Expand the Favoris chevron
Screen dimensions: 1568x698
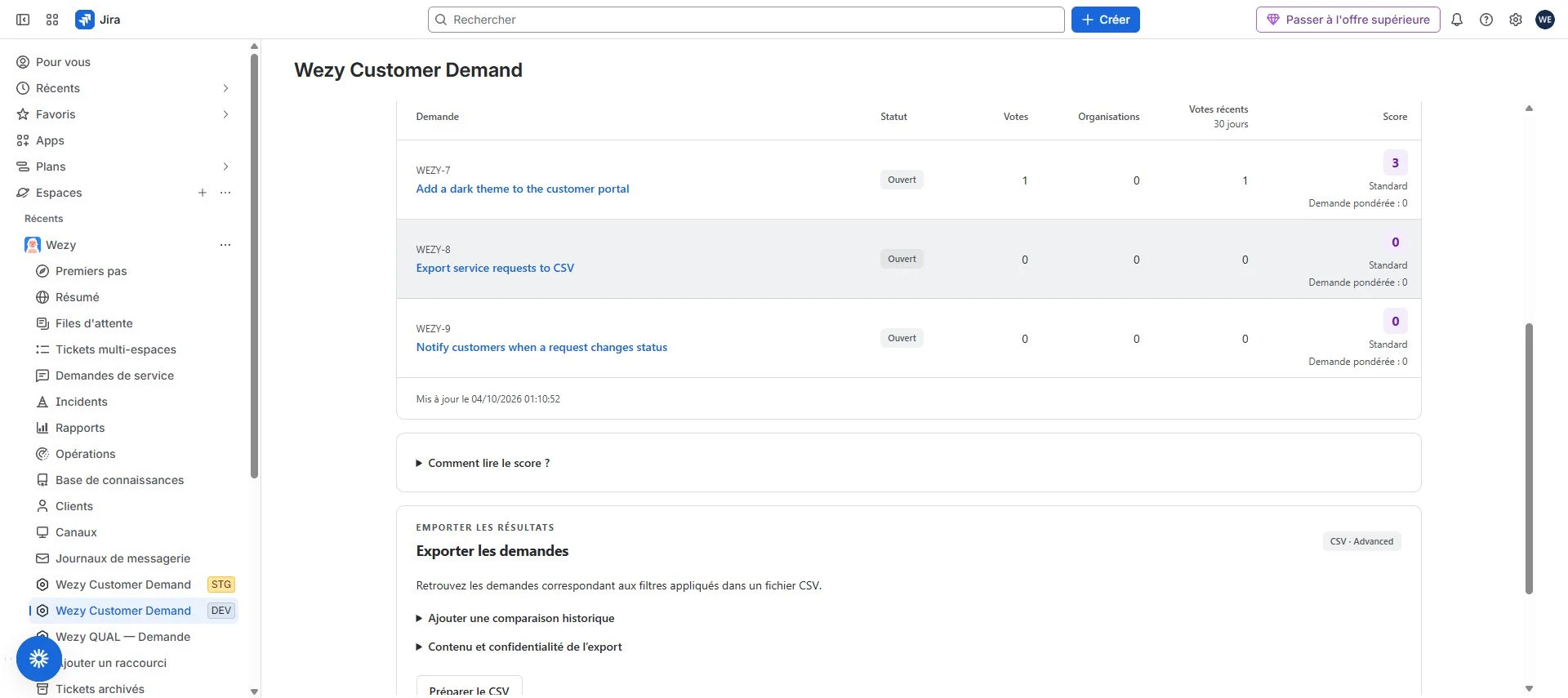pyautogui.click(x=225, y=114)
